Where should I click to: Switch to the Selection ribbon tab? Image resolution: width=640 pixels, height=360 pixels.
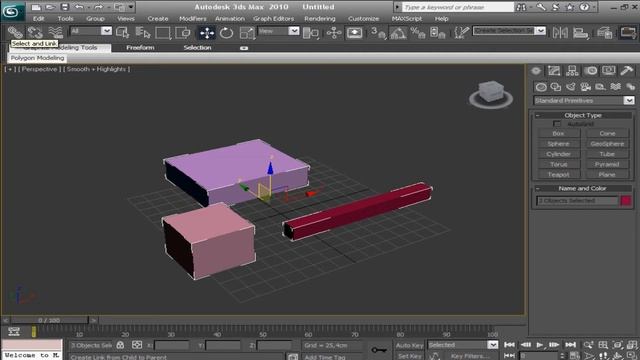pos(197,48)
